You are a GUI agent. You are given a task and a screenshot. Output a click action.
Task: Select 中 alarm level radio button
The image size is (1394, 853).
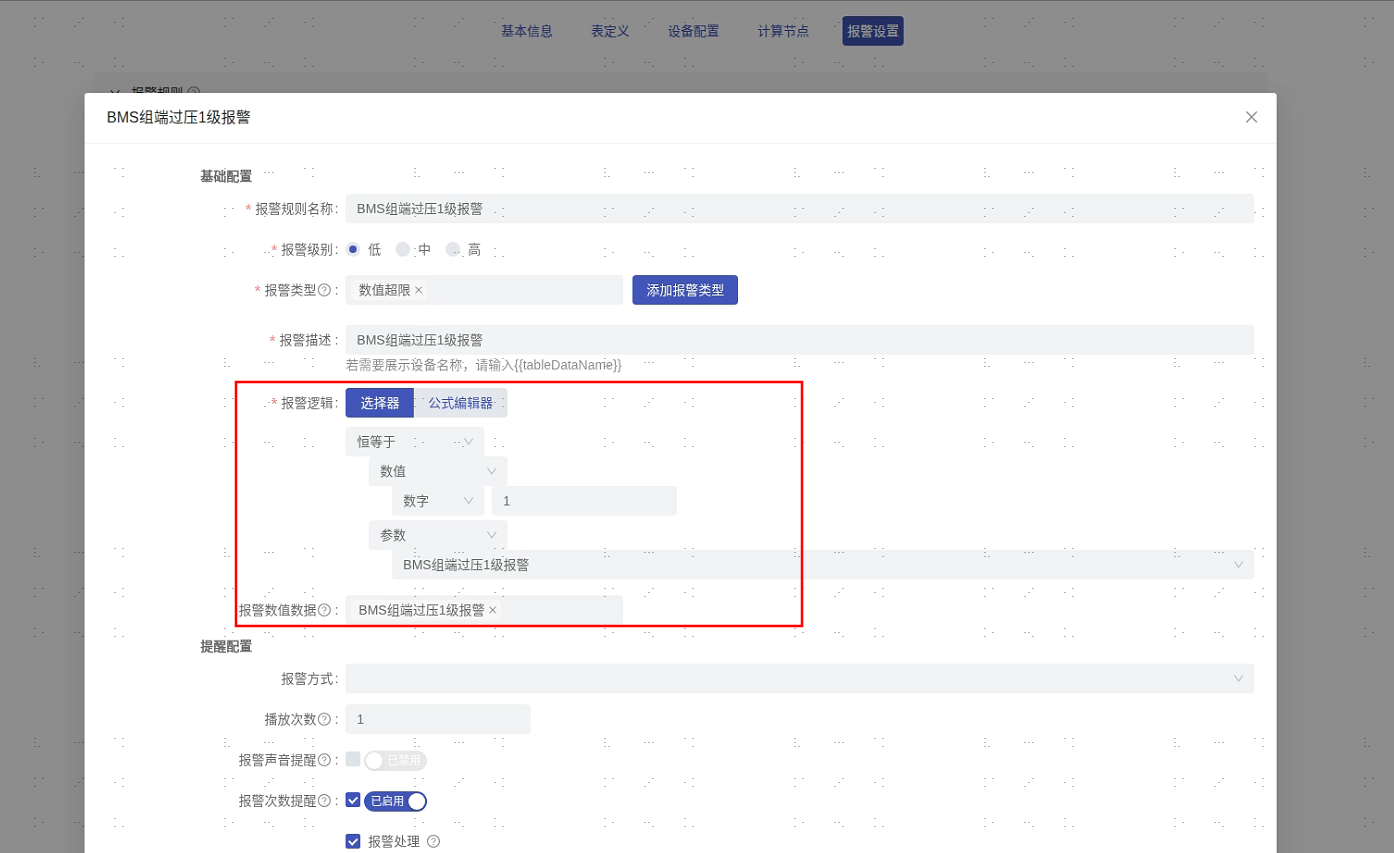[403, 250]
